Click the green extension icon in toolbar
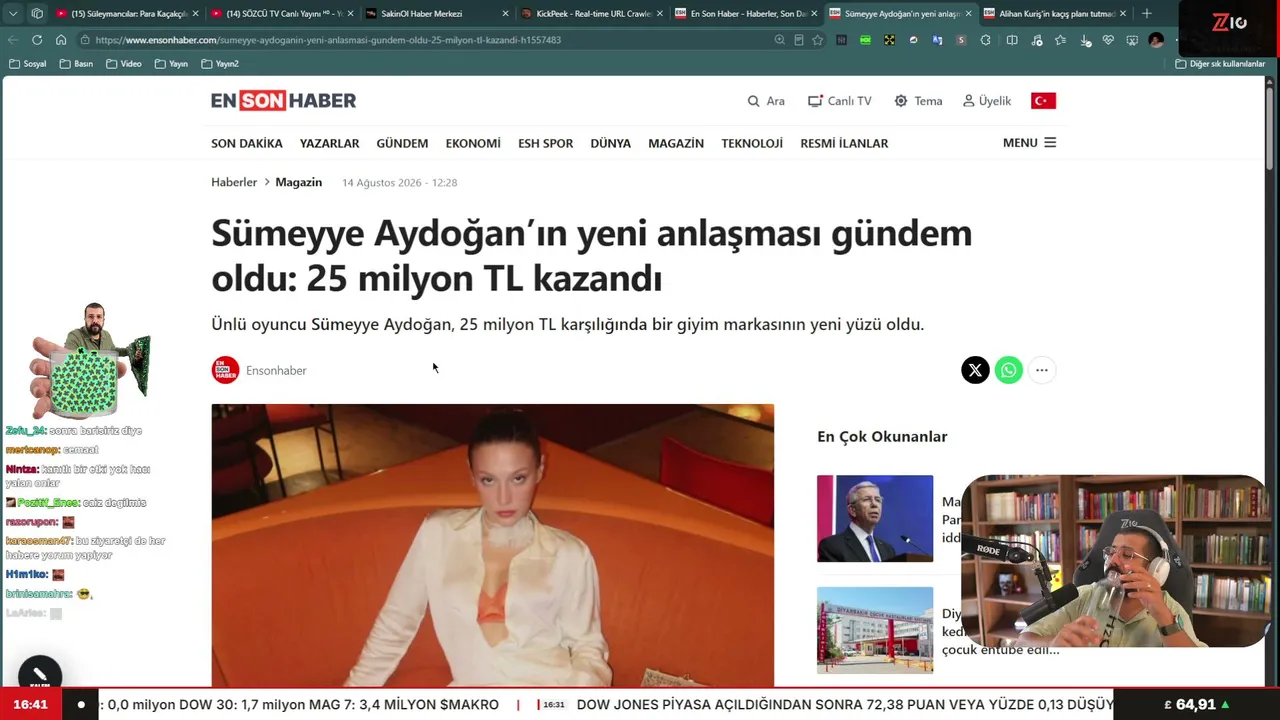1280x720 pixels. pyautogui.click(x=865, y=40)
